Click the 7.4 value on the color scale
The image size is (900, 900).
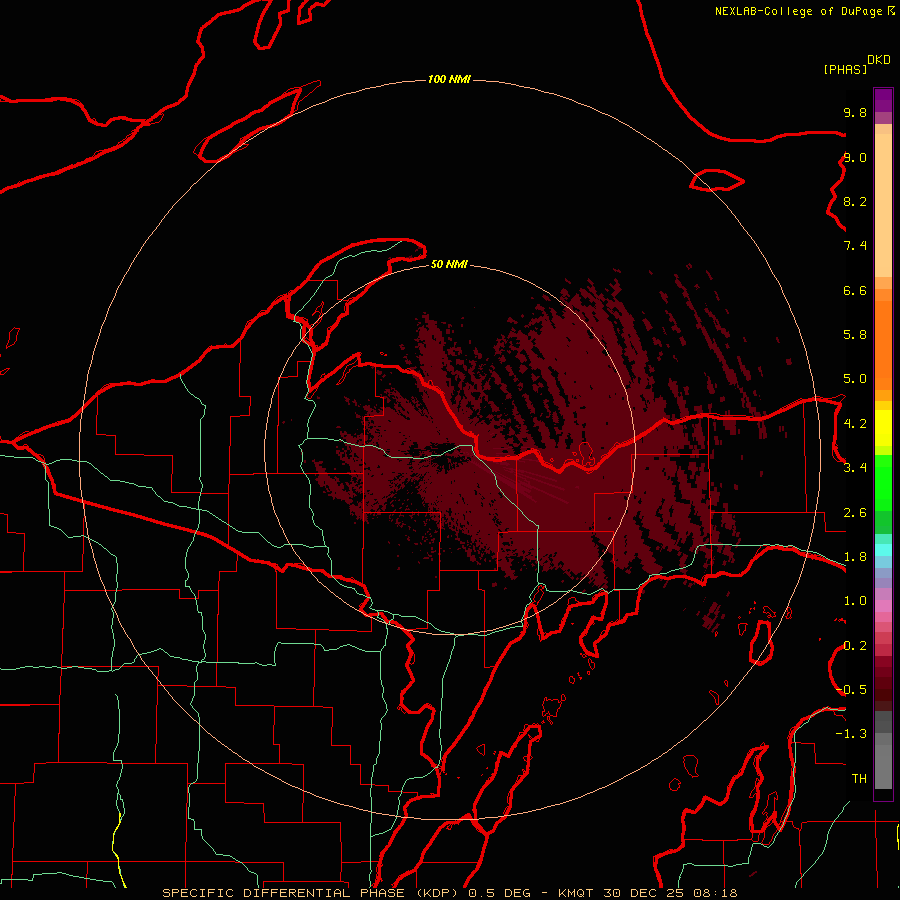(x=855, y=246)
